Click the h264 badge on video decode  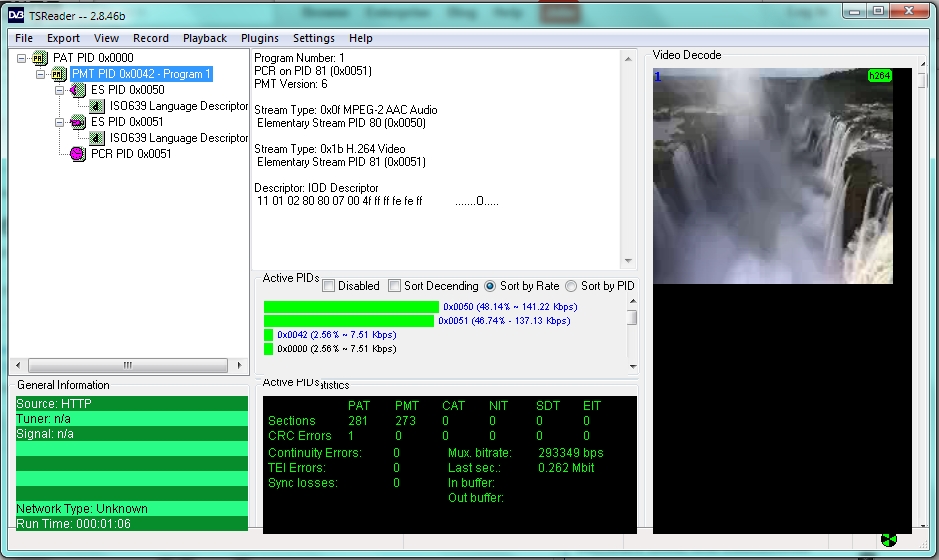tap(879, 76)
